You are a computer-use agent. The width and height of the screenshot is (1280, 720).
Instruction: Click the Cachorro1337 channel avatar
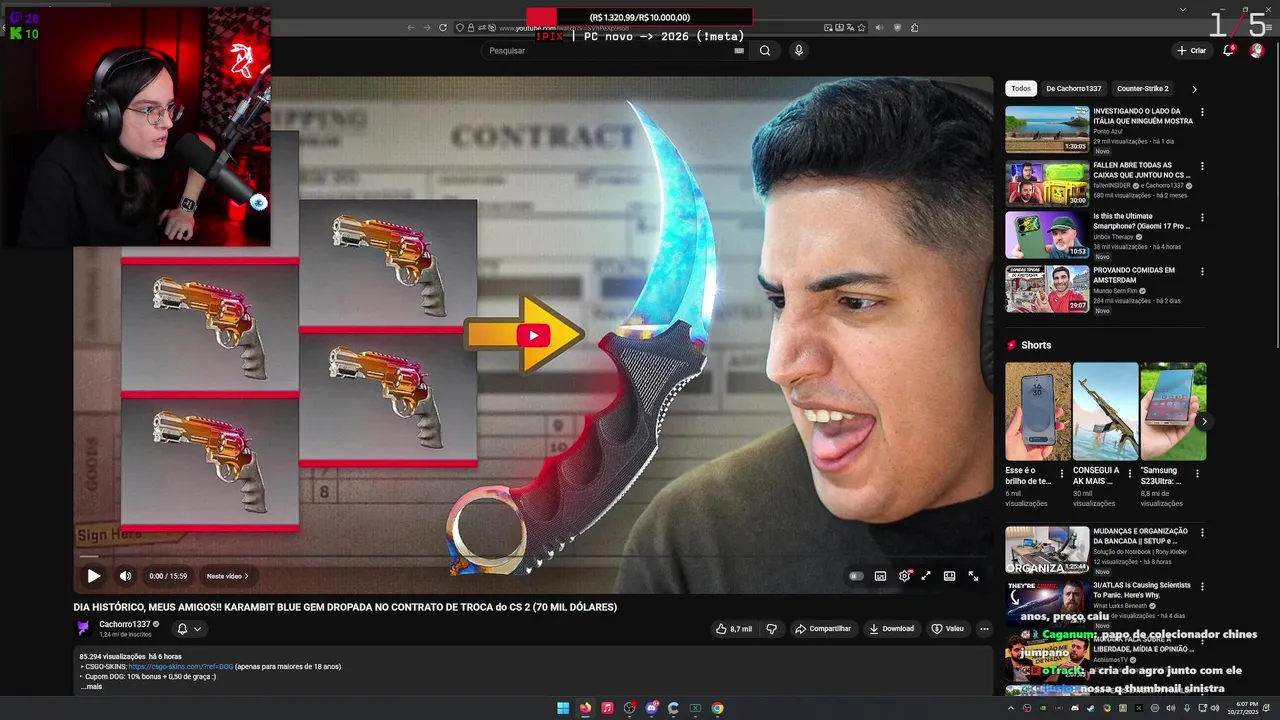point(84,628)
